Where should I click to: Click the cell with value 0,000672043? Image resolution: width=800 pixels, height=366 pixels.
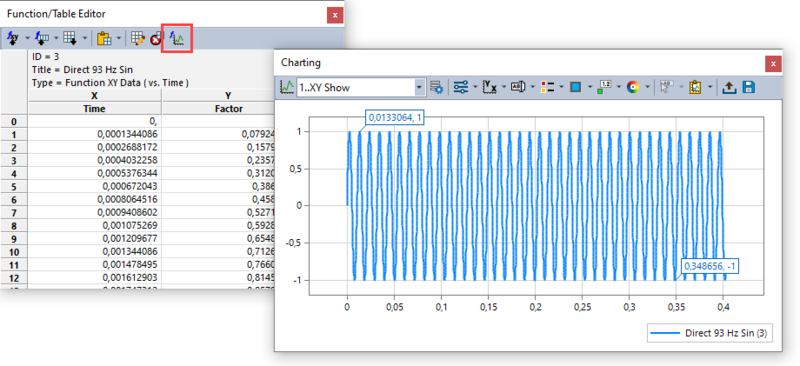coord(94,187)
